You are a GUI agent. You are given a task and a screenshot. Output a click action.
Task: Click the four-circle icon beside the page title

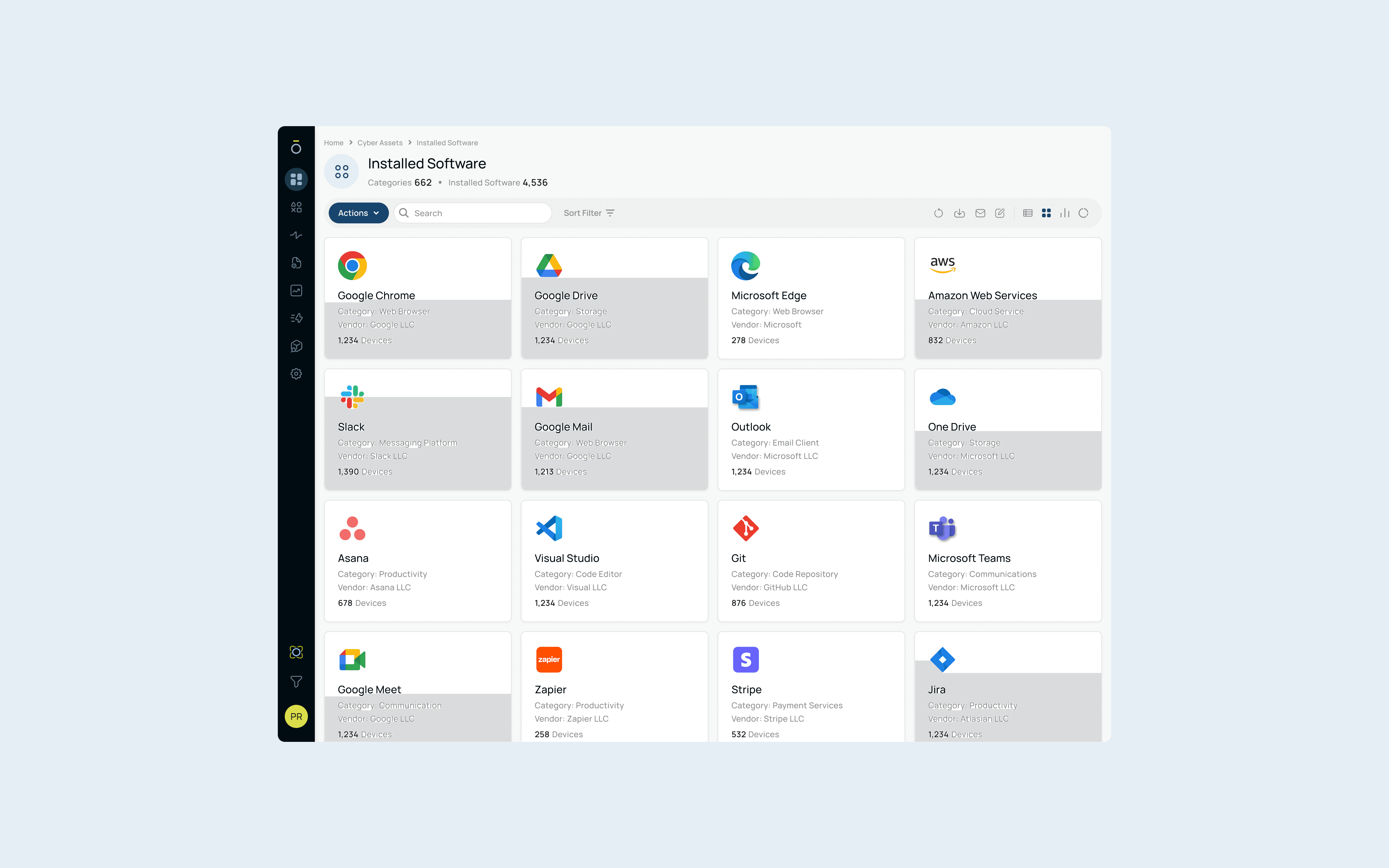tap(341, 172)
